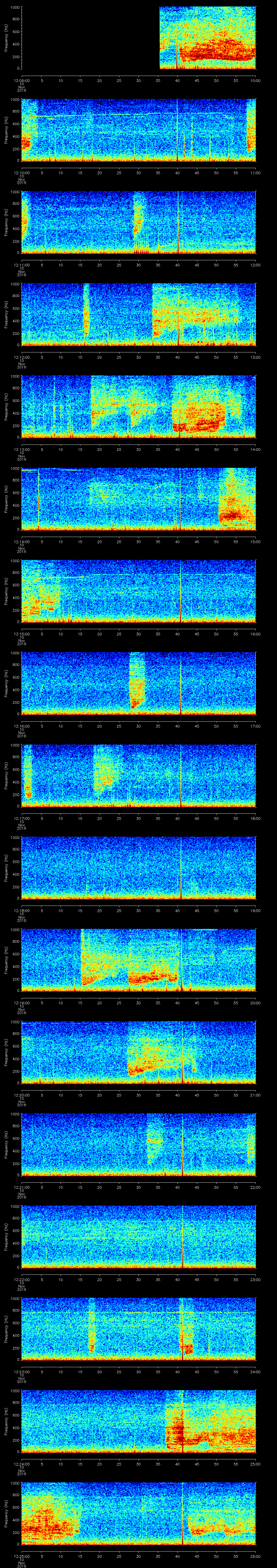Open the spectrogram panel starting at 12:14:00
Viewport: 277px width, 1568px height.
click(138, 499)
